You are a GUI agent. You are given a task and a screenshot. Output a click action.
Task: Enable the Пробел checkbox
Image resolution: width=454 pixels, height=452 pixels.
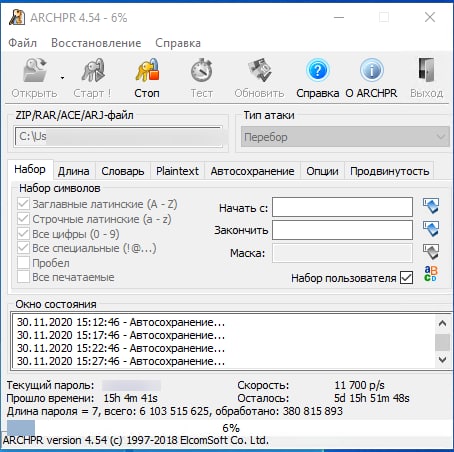[x=23, y=263]
